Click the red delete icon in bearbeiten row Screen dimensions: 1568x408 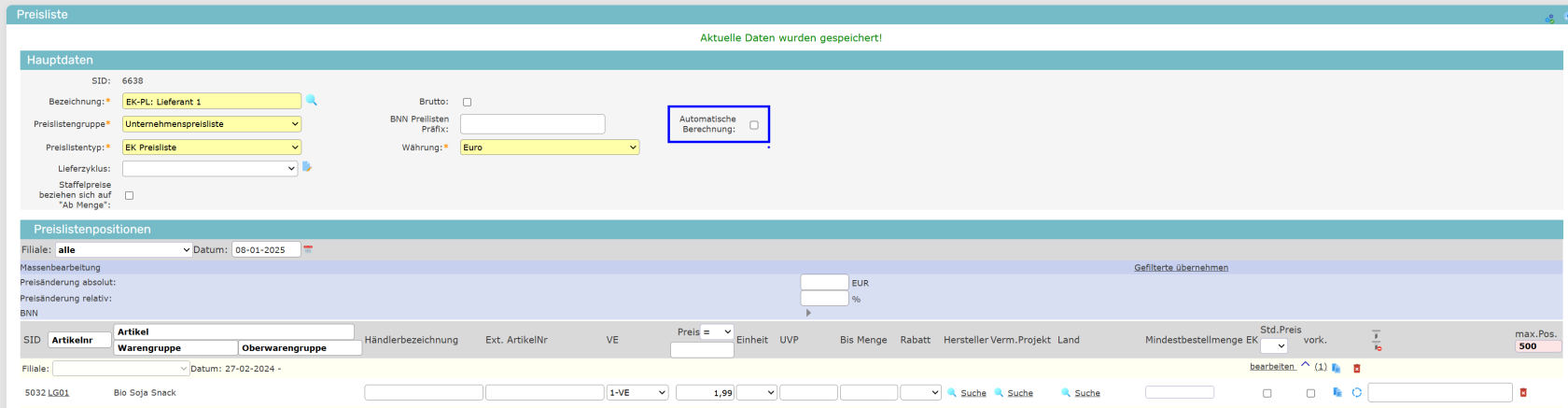click(1357, 368)
